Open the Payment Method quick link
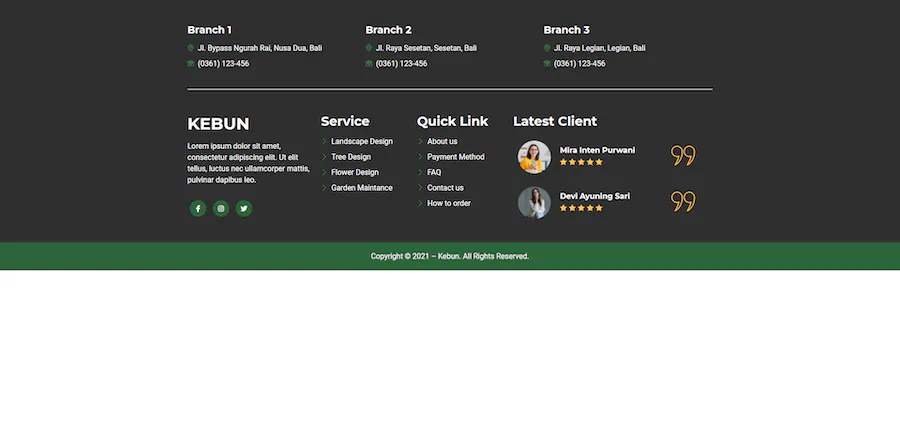The width and height of the screenshot is (900, 428). coord(455,157)
